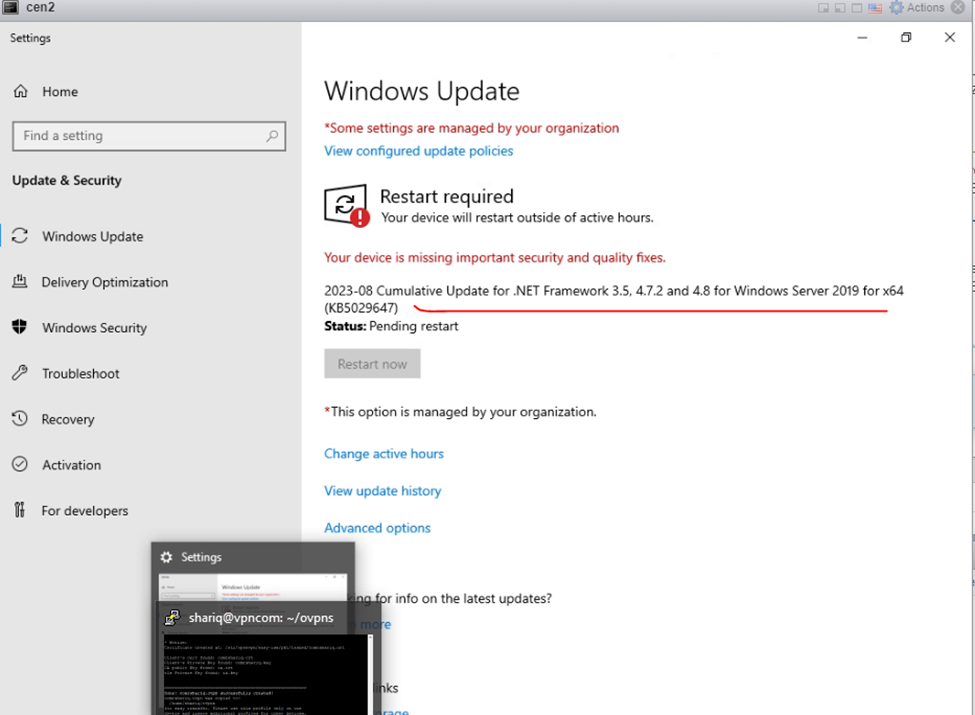Click the Activation checkmark icon

pos(20,465)
